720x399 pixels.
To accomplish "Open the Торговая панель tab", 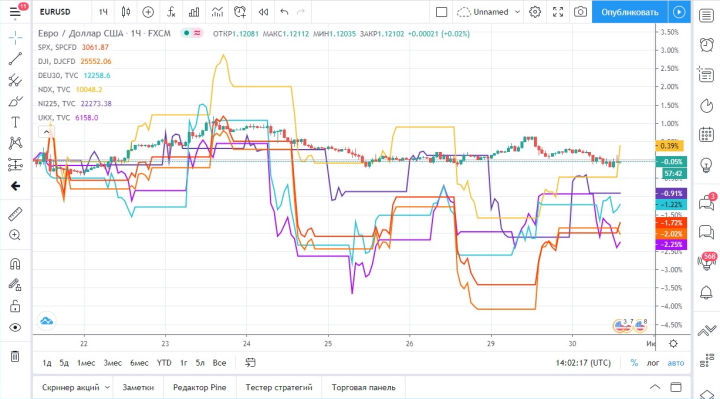I will [x=363, y=388].
